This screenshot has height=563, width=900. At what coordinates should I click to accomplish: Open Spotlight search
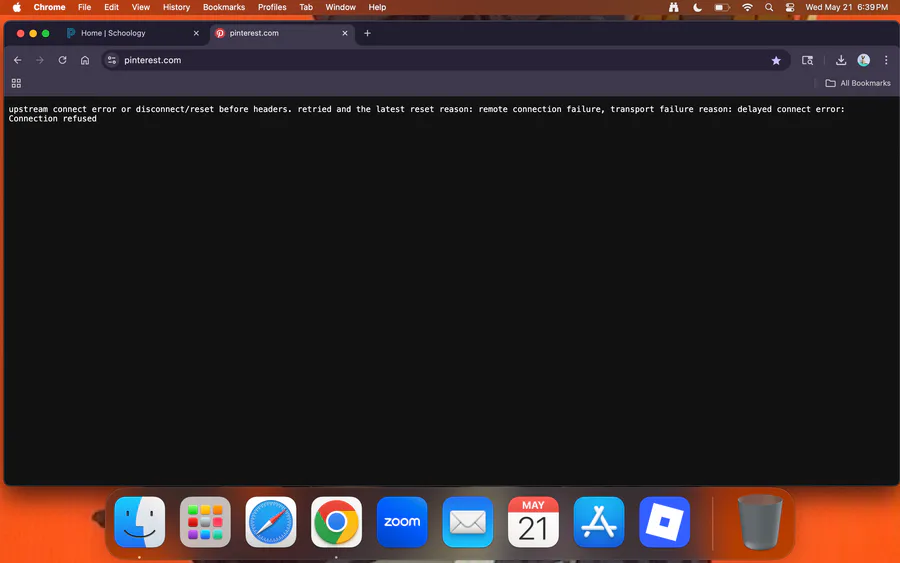(769, 7)
